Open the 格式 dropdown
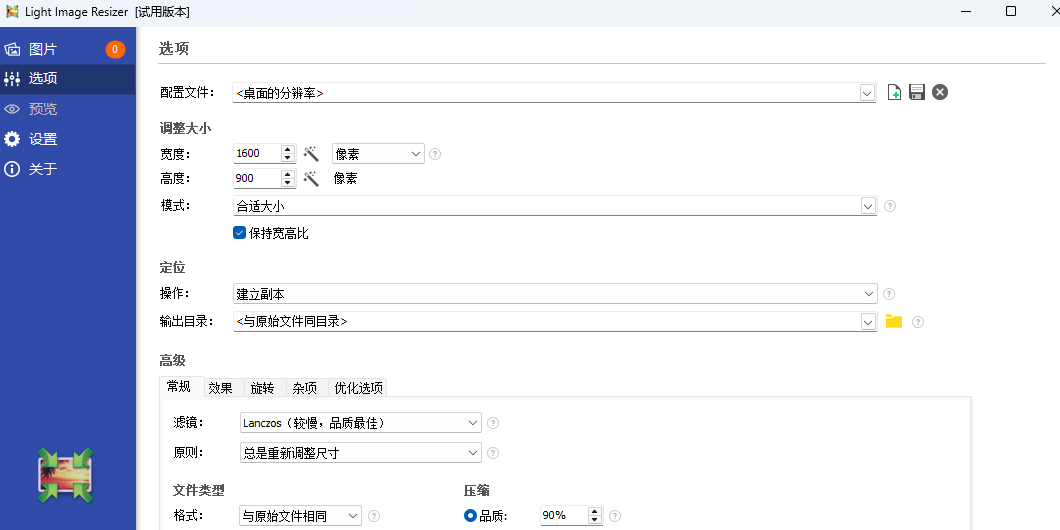Image resolution: width=1060 pixels, height=530 pixels. 301,516
